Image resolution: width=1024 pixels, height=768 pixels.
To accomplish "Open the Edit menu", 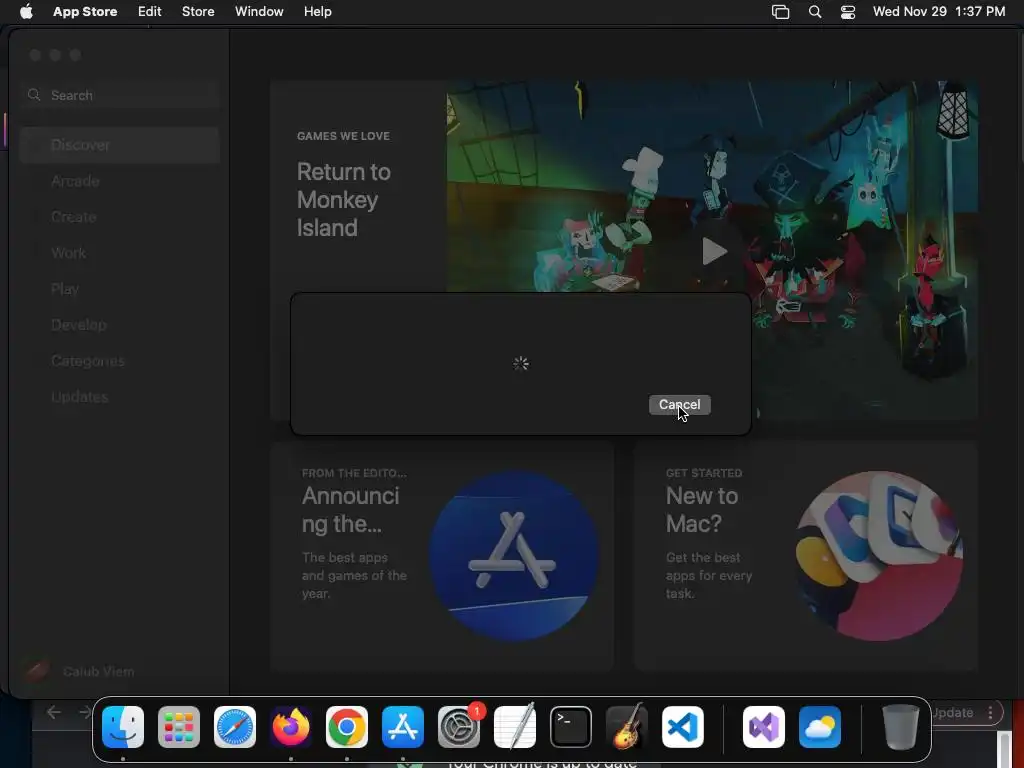I will click(x=150, y=12).
